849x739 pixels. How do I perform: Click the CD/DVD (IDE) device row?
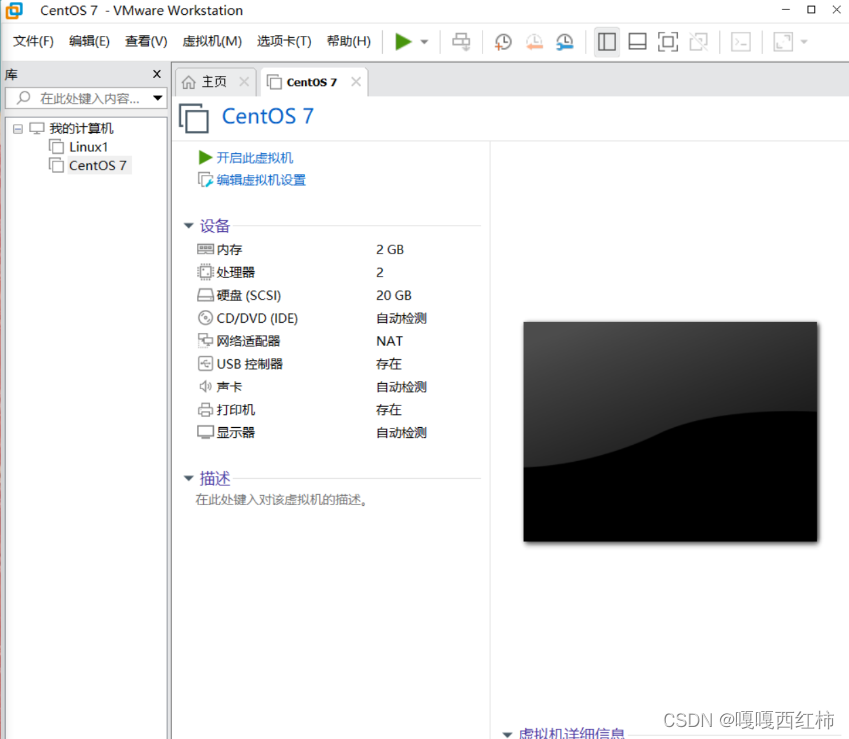click(x=312, y=318)
